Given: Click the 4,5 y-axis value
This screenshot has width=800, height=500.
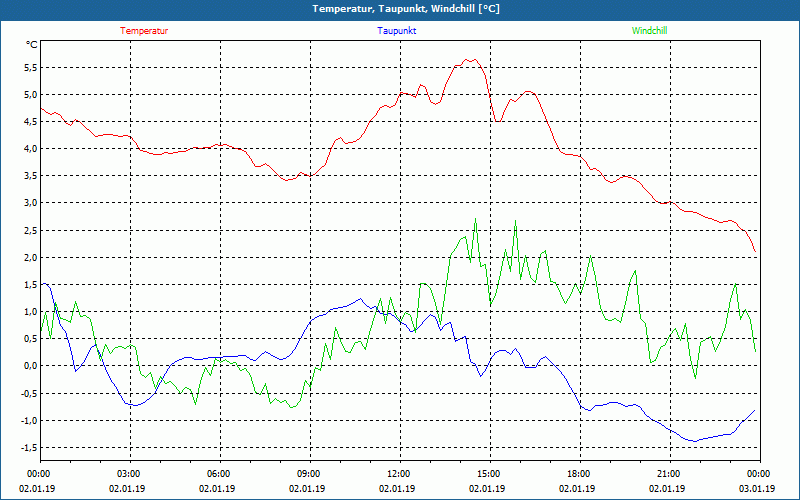Looking at the screenshot, I should pos(30,121).
